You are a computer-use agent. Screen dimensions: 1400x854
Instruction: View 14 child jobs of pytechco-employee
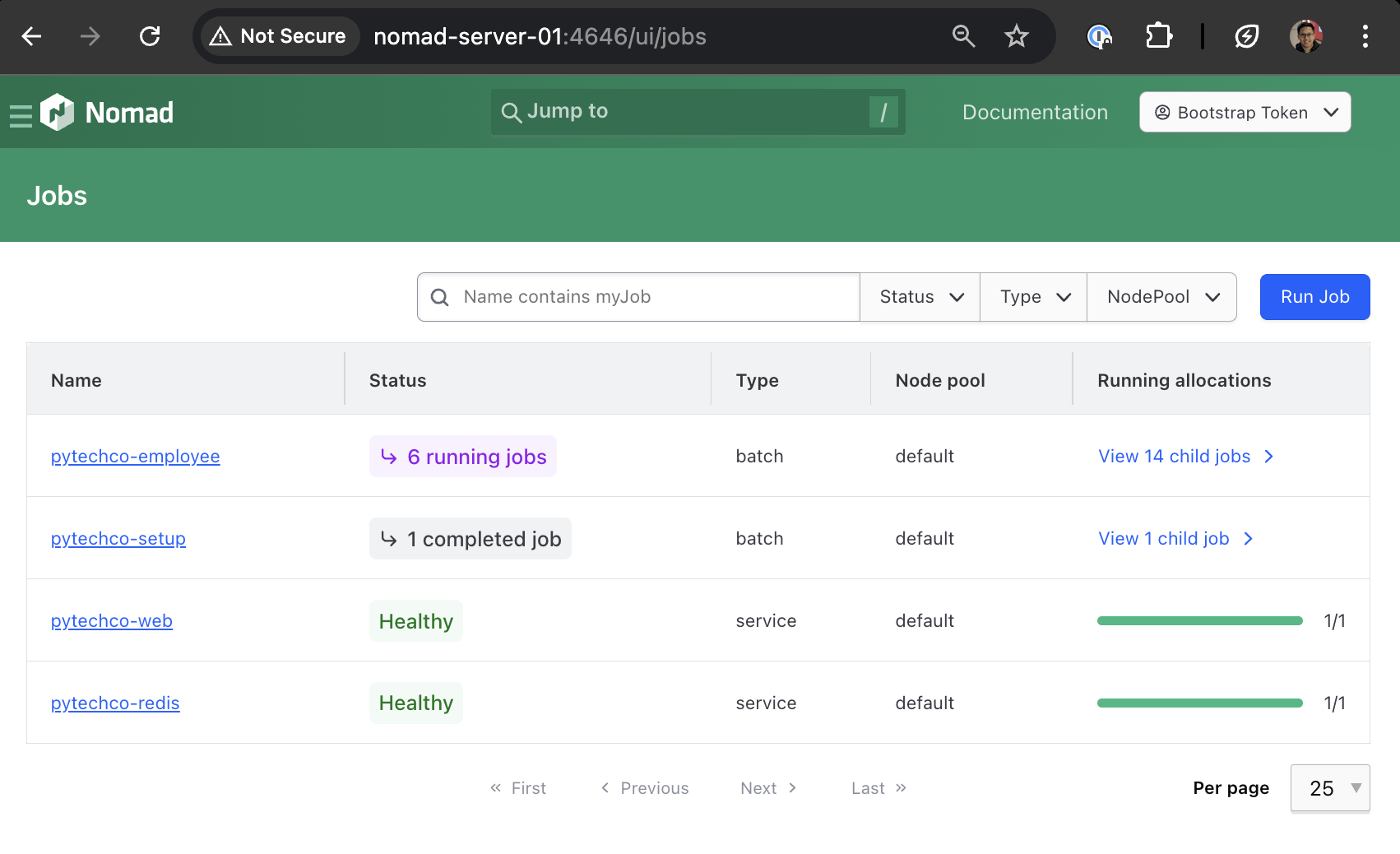[1174, 456]
